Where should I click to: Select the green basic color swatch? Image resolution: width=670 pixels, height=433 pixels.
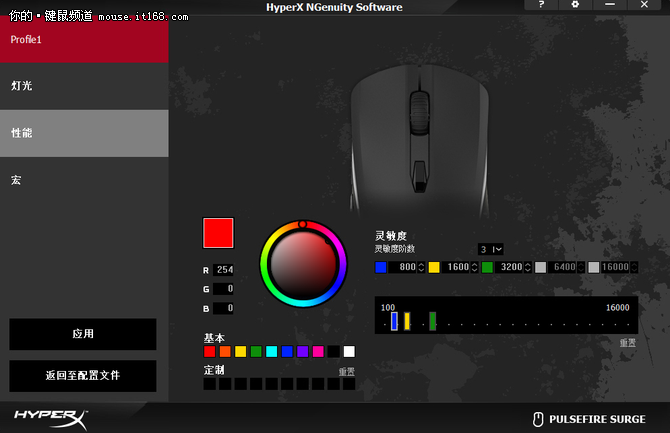(x=256, y=351)
